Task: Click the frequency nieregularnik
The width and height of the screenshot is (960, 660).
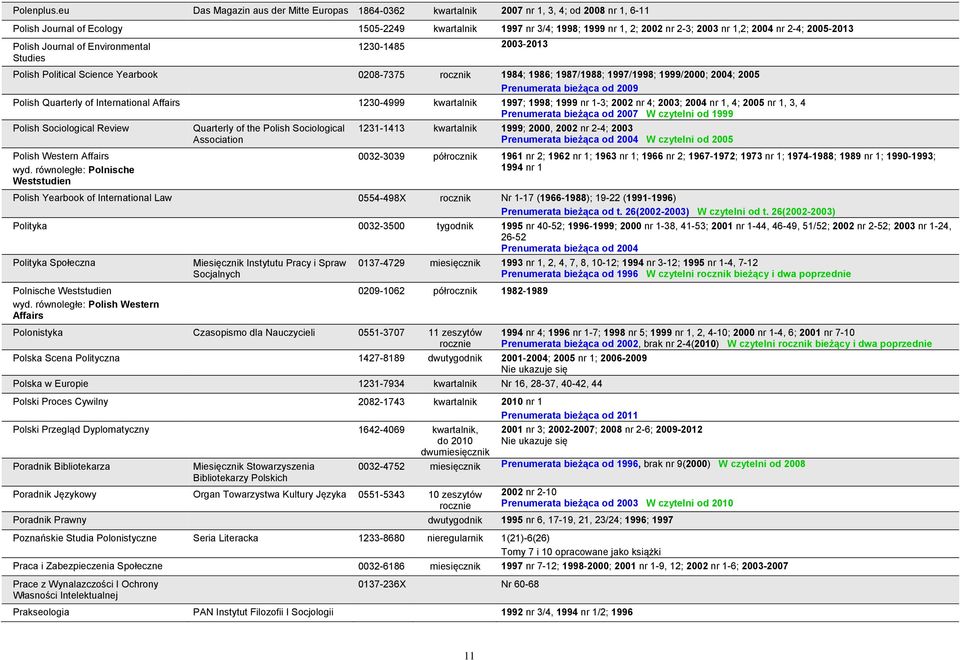Action: [455, 539]
